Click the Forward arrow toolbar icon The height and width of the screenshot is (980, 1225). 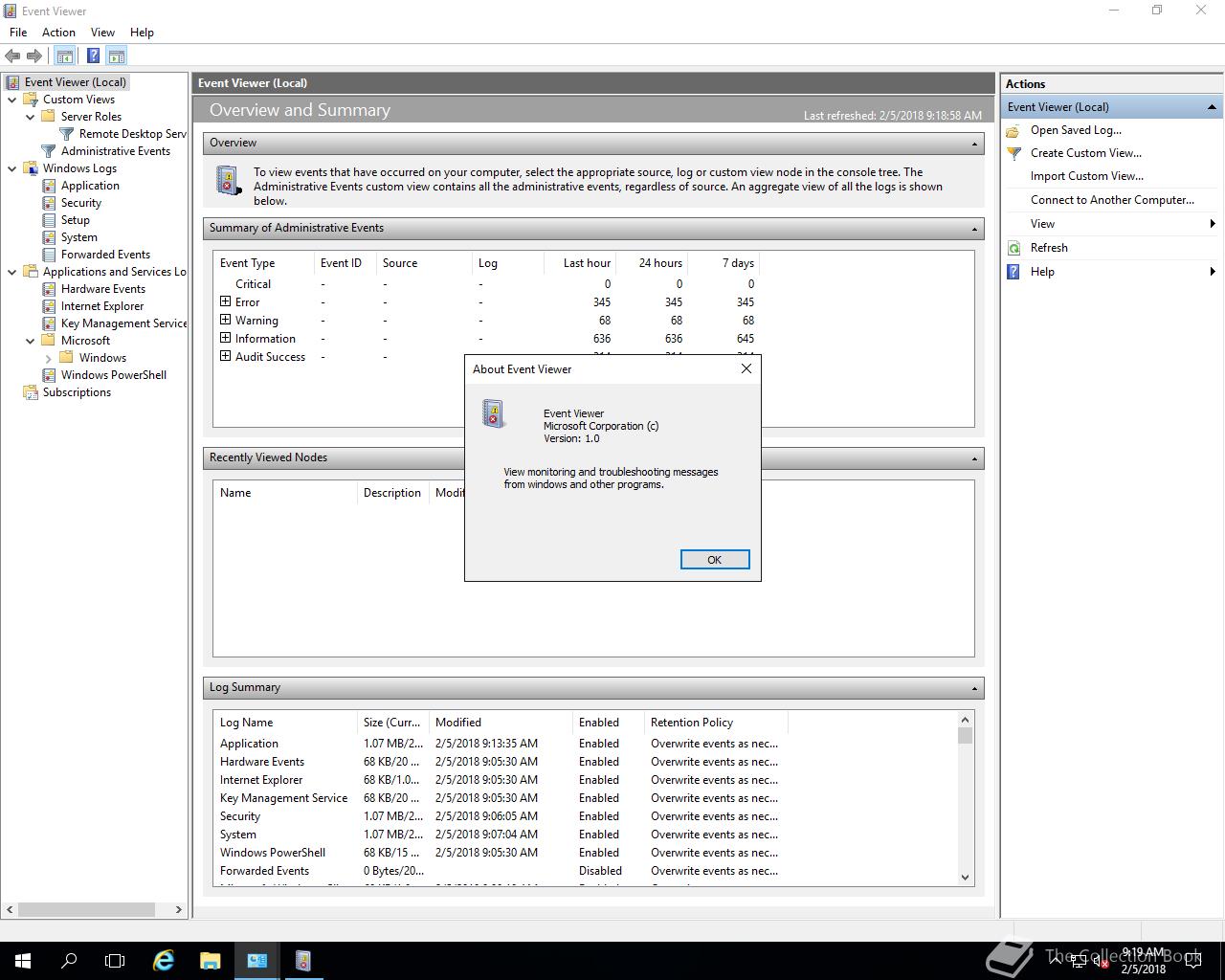click(34, 56)
